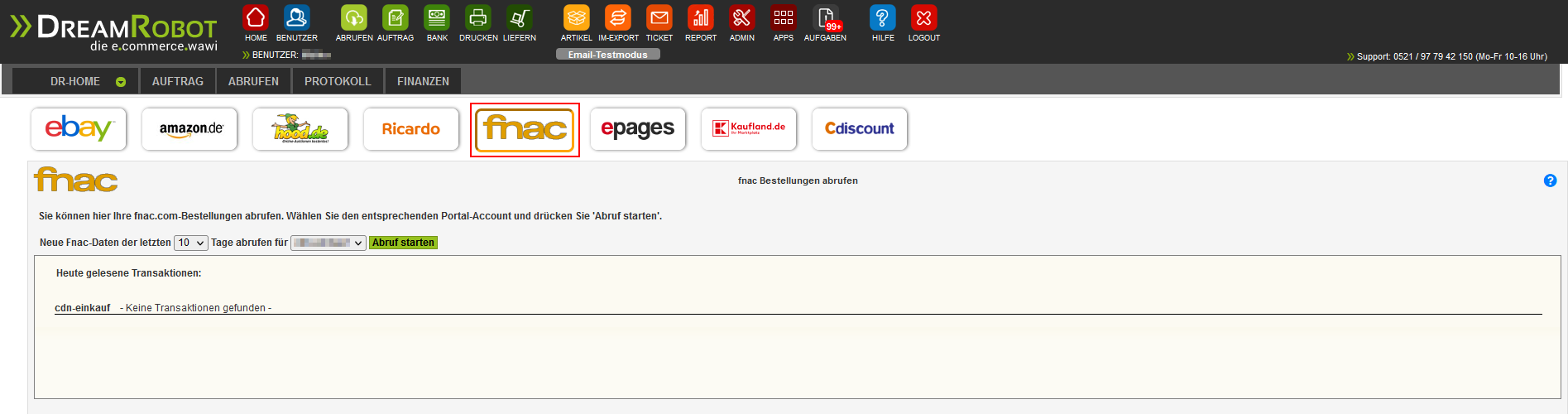Viewport: 1568px width, 414px height.
Task: Open the APPS grid icon
Action: 784,17
